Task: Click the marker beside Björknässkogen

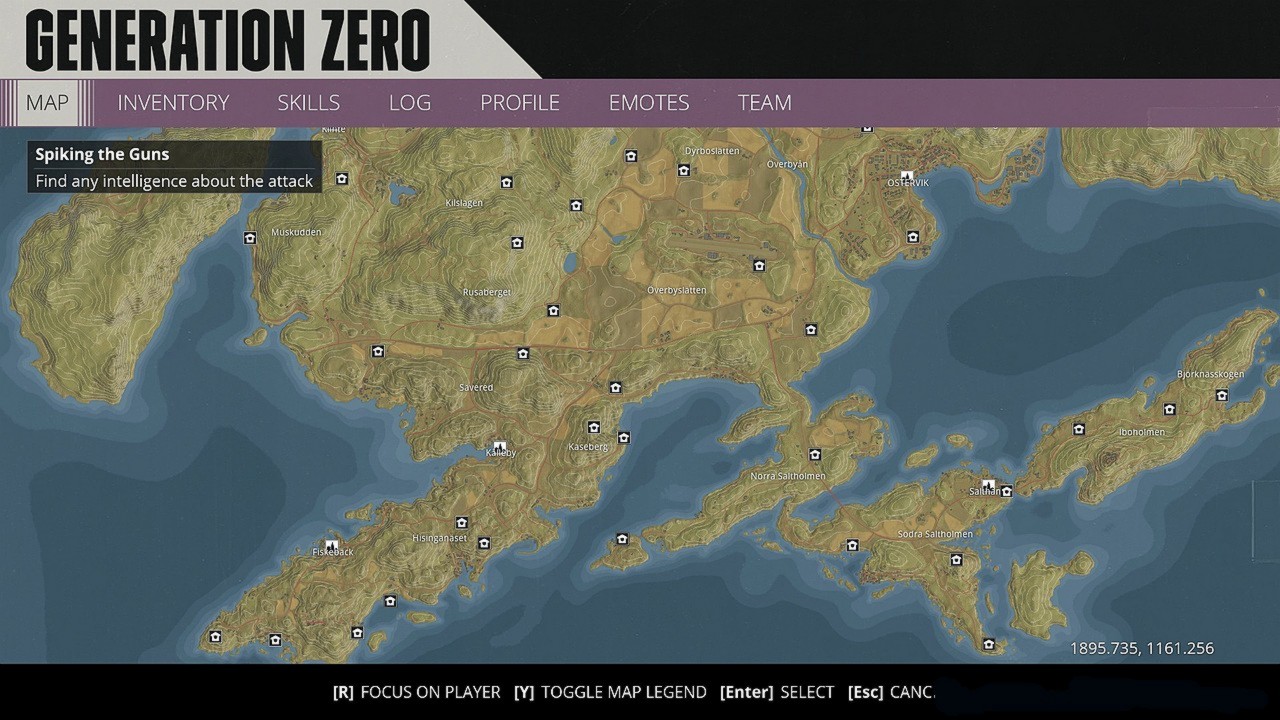Action: [1222, 396]
